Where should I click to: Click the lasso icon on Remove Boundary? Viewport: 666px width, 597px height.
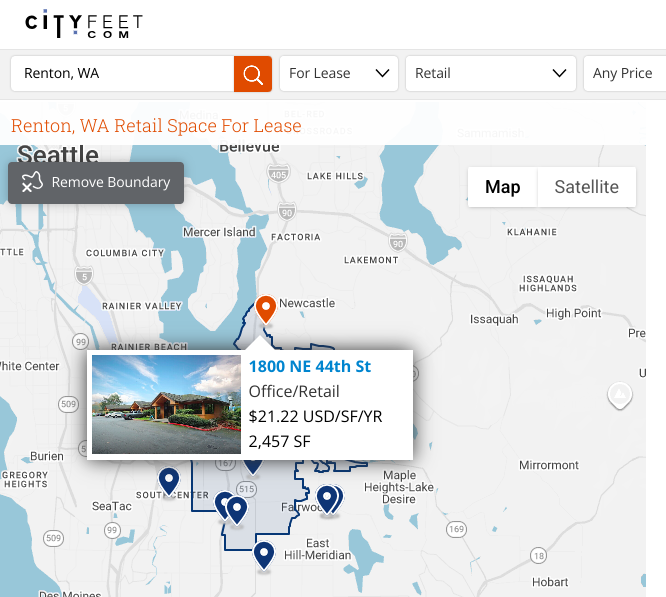coord(32,183)
